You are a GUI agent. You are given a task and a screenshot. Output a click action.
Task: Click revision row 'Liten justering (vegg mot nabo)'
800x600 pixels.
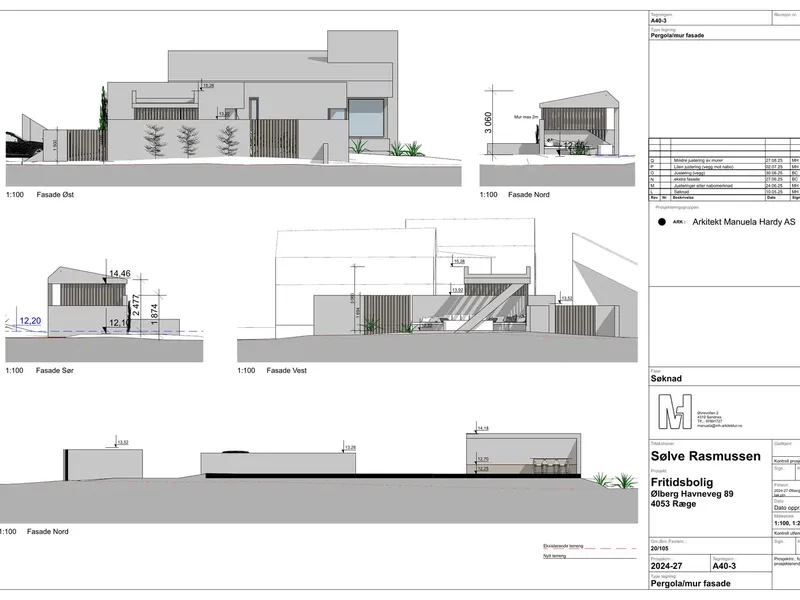tap(703, 167)
